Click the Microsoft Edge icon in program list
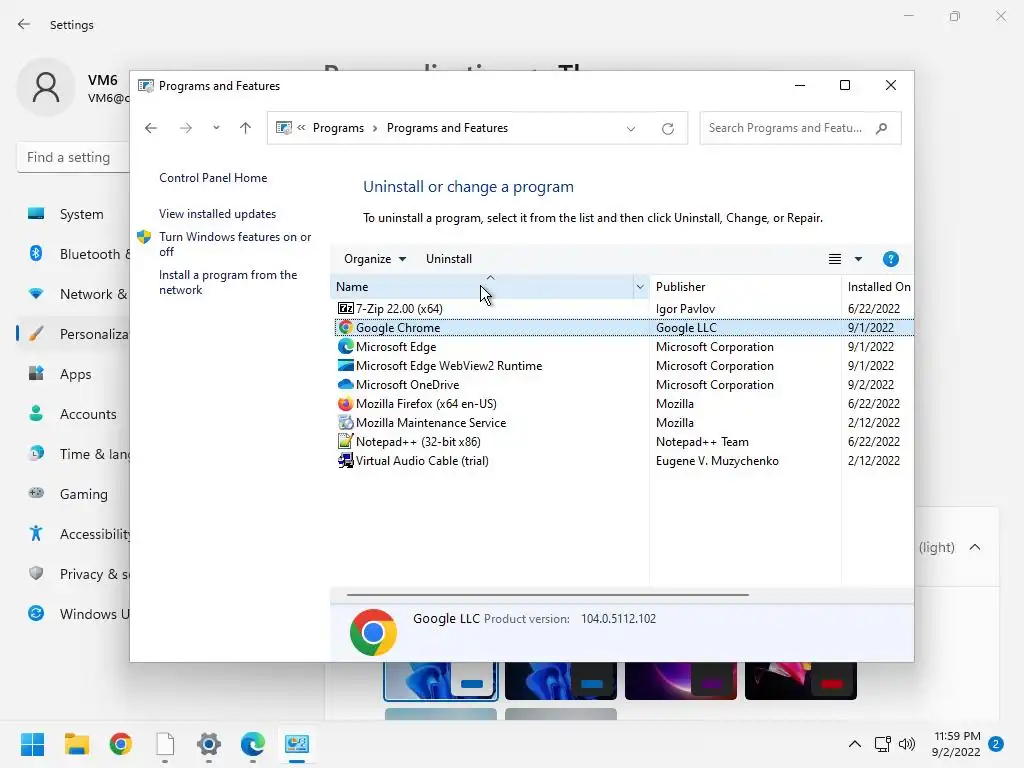The image size is (1024, 768). [x=345, y=346]
